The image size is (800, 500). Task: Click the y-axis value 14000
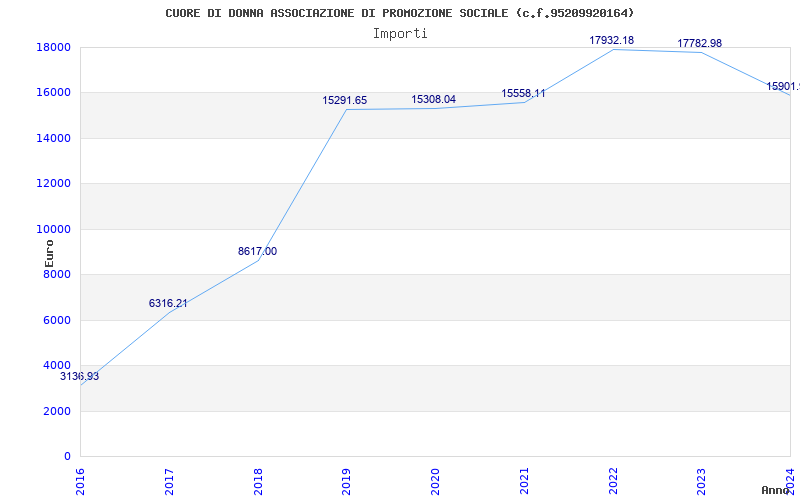tap(53, 138)
